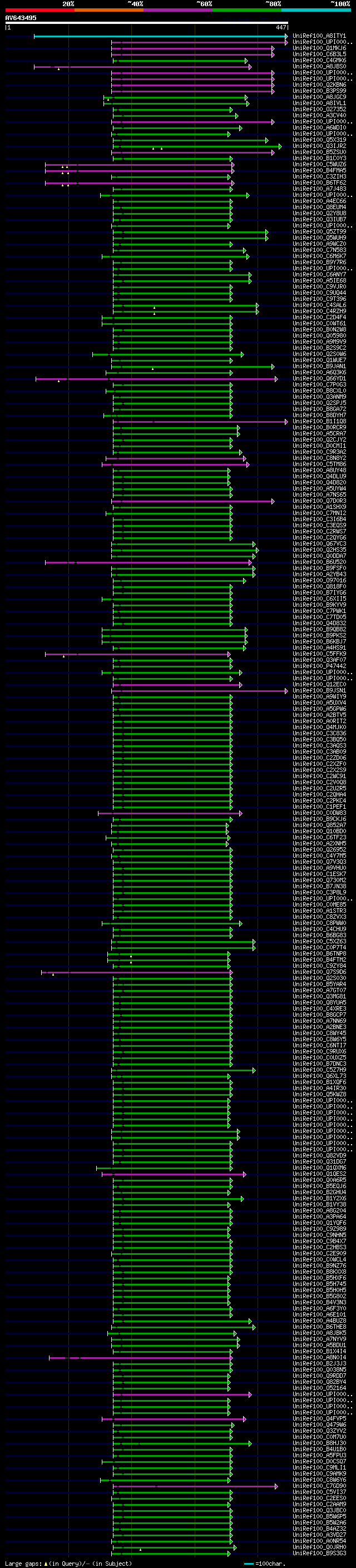The image size is (356, 1568).
Task: Select hit UniRef100_Q67VC3
Action: 319,544
